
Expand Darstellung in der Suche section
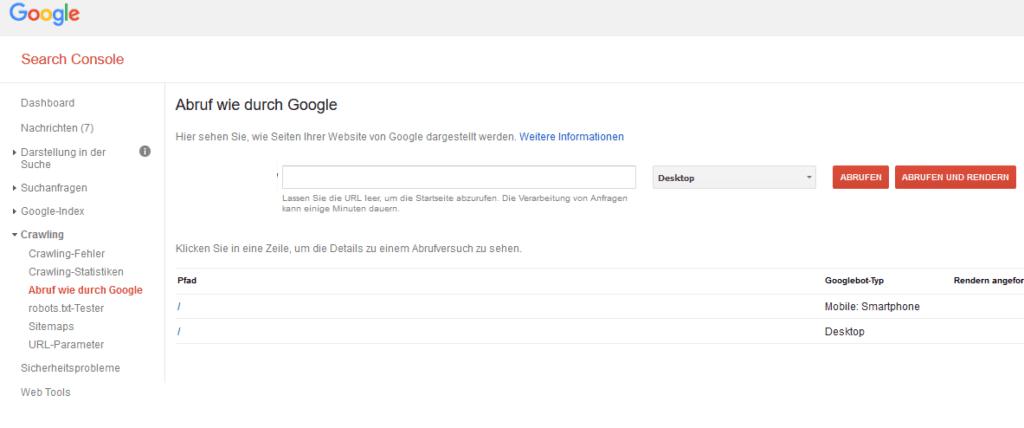(63, 158)
